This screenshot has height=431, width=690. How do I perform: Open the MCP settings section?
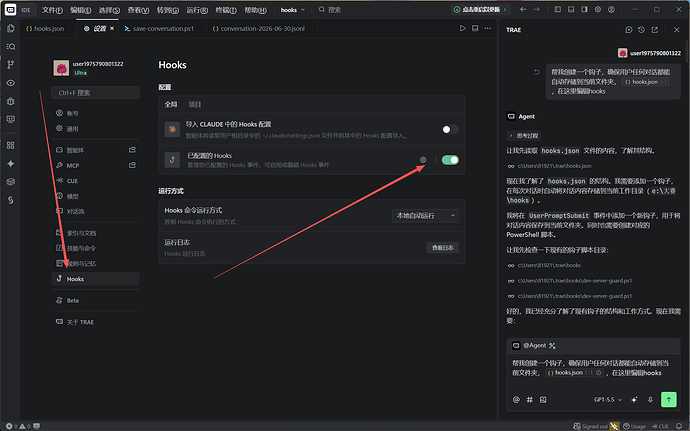click(x=95, y=166)
